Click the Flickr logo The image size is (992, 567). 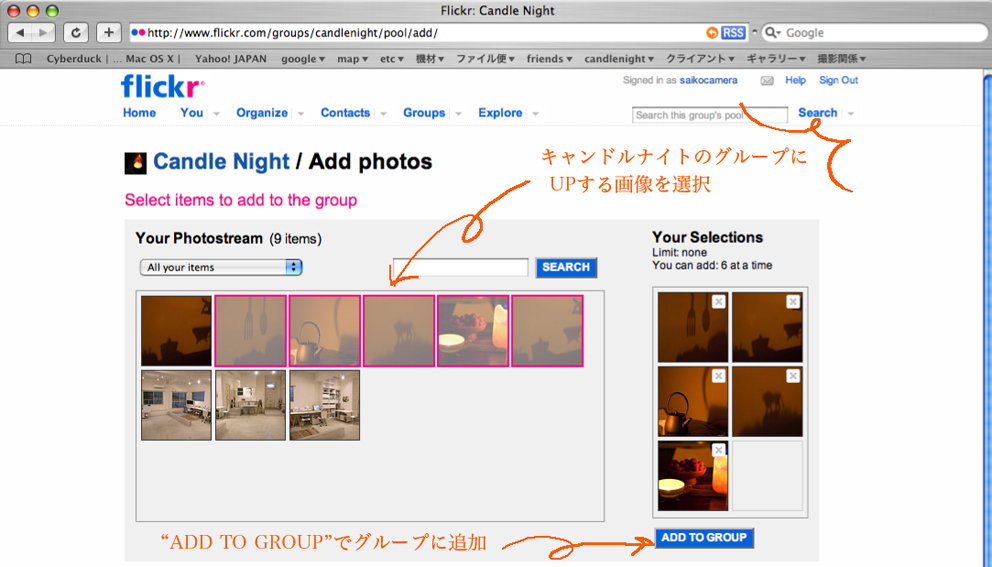click(162, 86)
